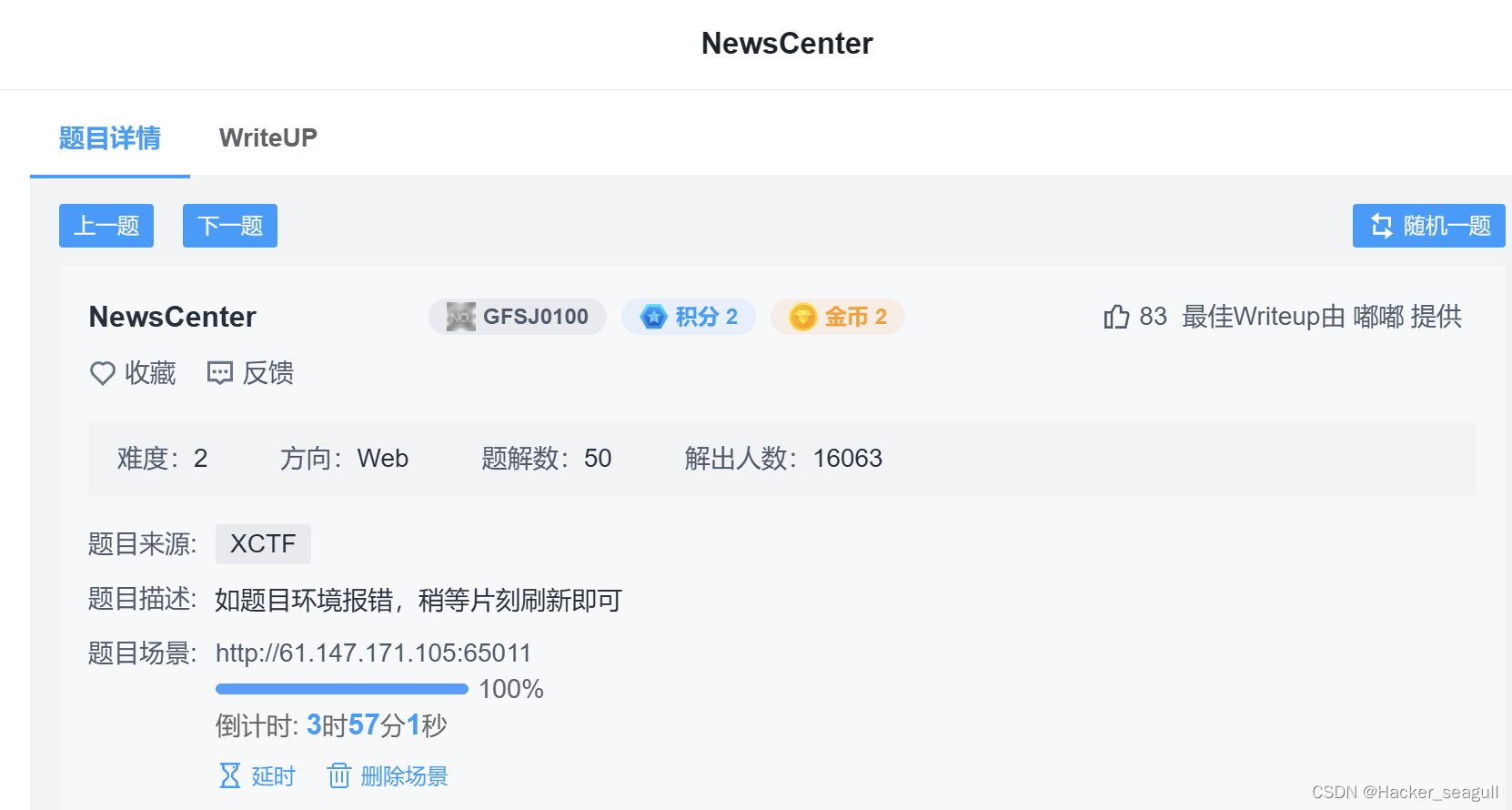Click the hourglass icon beside 延时
The image size is (1512, 810).
(230, 775)
